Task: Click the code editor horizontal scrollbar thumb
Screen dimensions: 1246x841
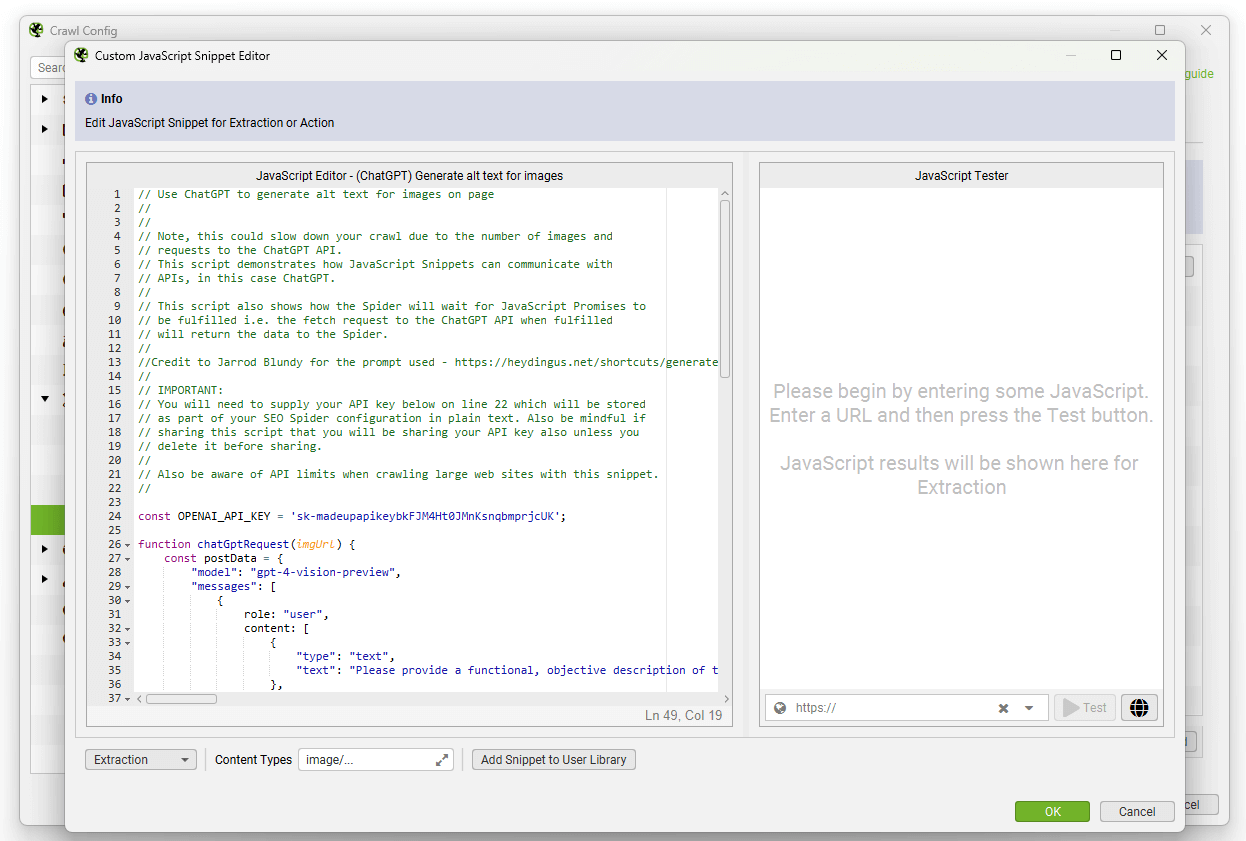Action: [181, 699]
